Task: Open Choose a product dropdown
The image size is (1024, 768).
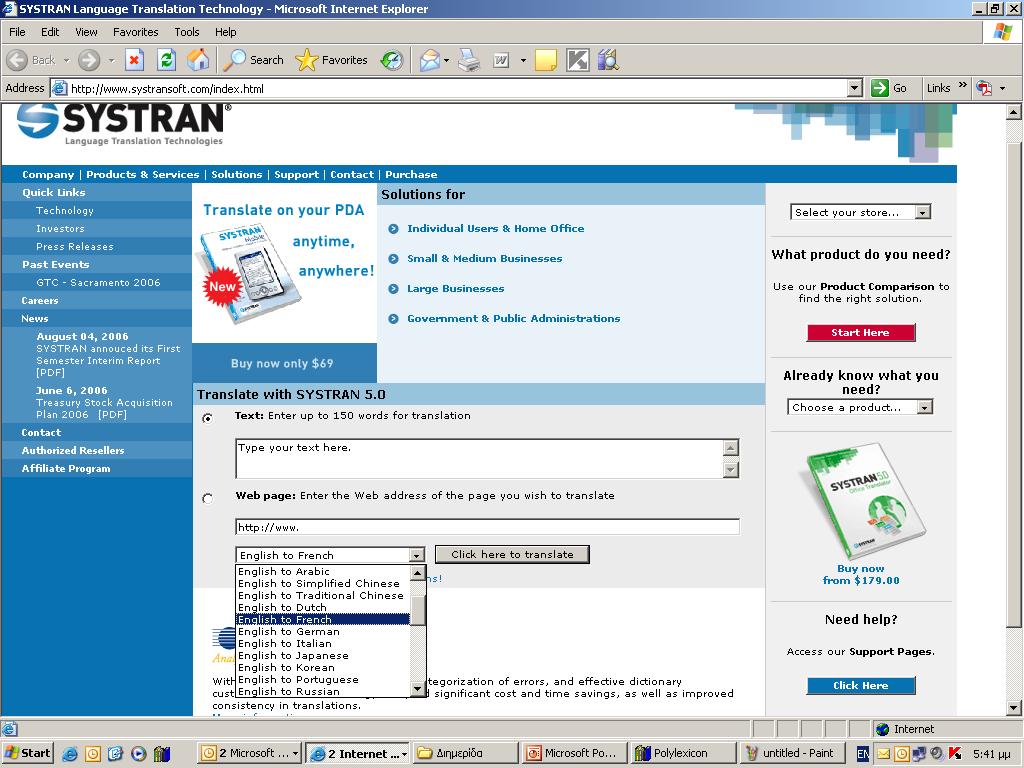Action: click(x=860, y=408)
